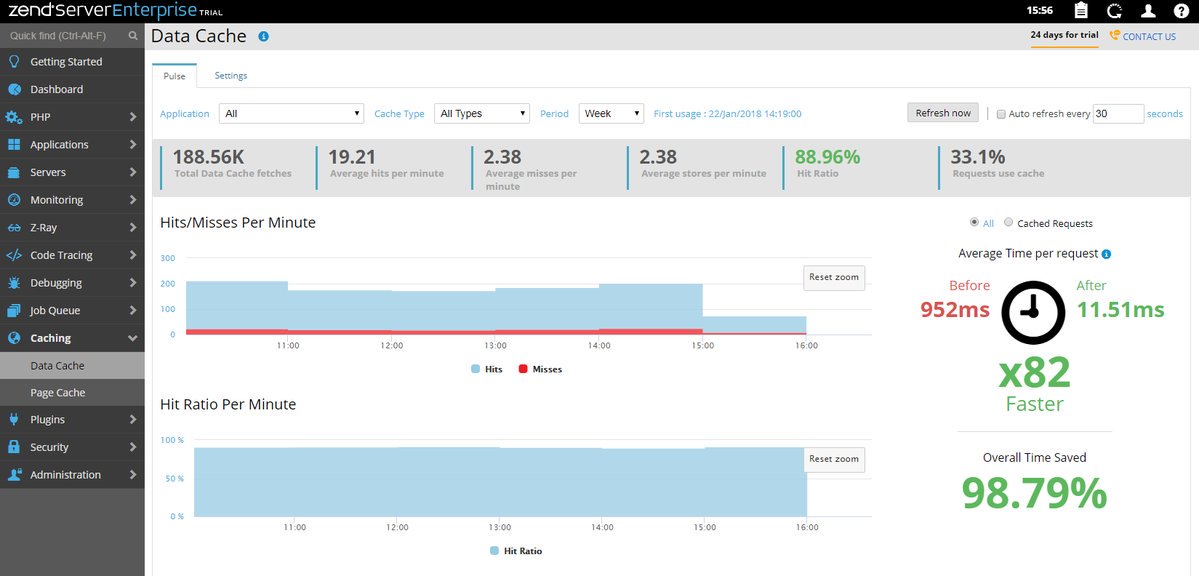Click the auto refresh seconds field
Image resolution: width=1199 pixels, height=576 pixels.
pos(1119,113)
